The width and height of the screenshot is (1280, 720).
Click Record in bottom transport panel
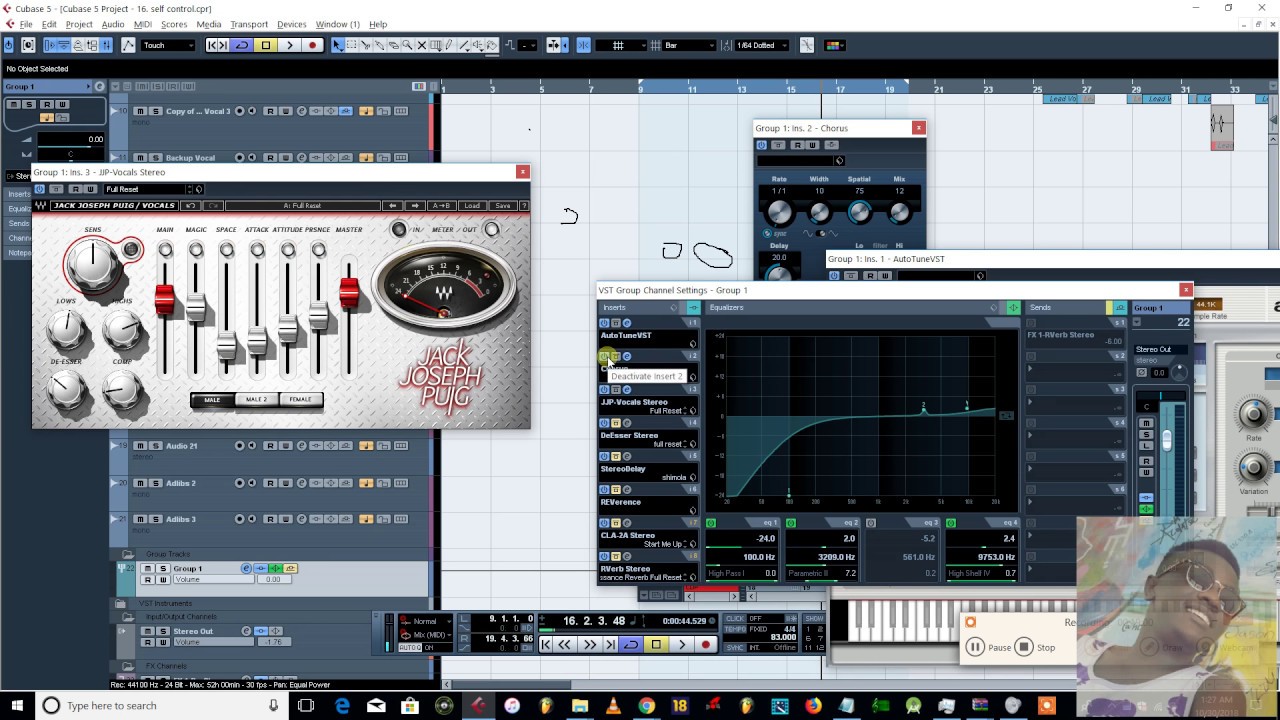[705, 645]
